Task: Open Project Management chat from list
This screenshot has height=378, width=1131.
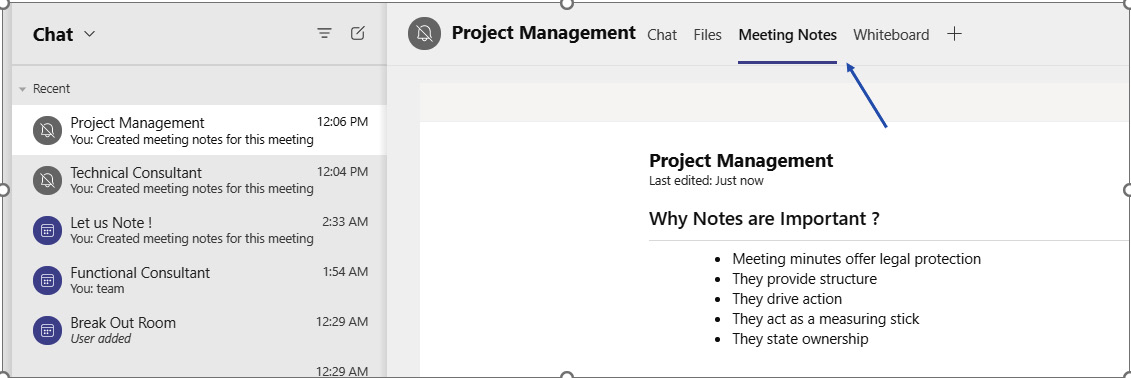Action: click(199, 130)
